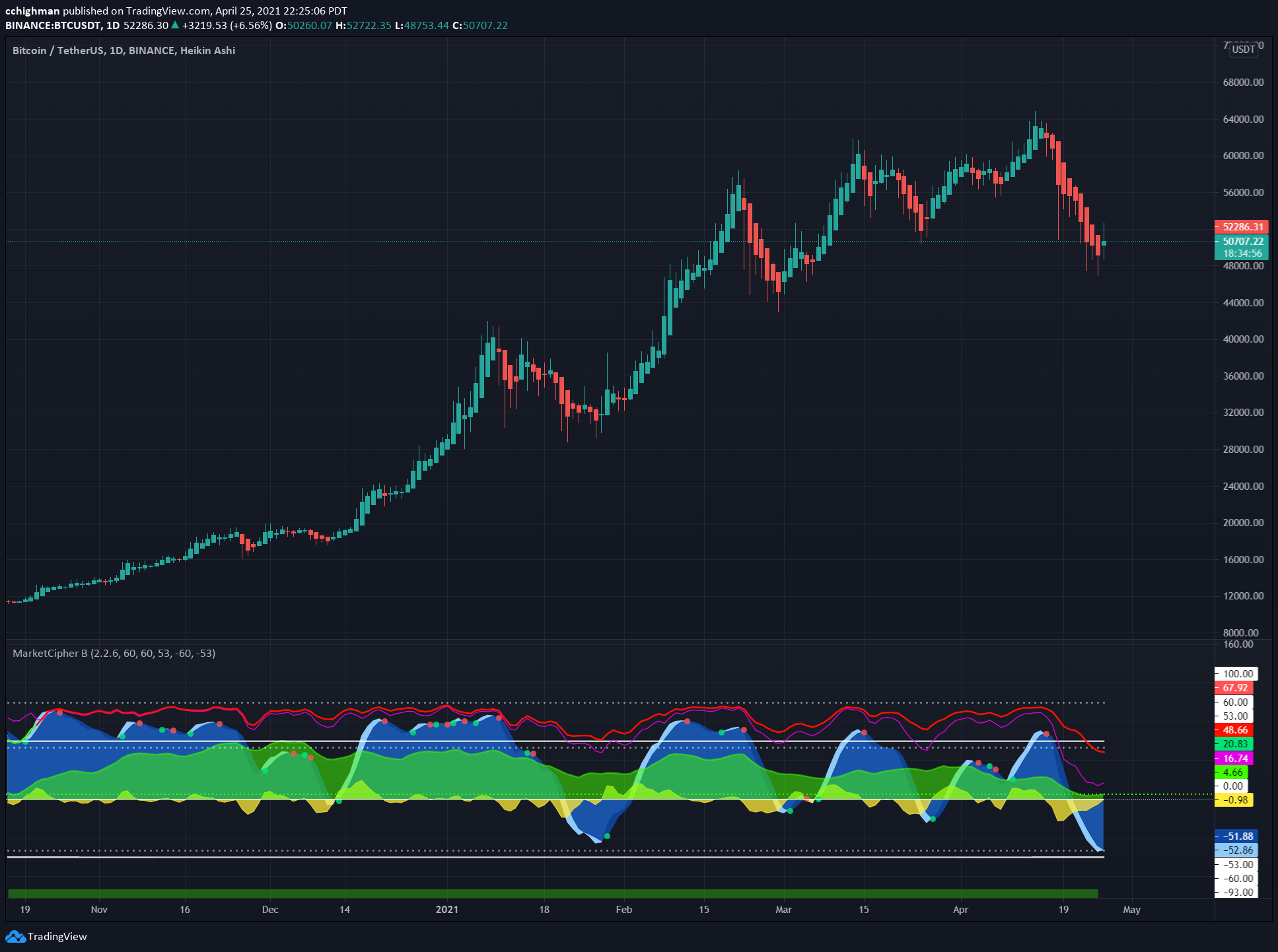Click the Dec label on time axis
Screen dimensions: 1278x952
tap(270, 910)
